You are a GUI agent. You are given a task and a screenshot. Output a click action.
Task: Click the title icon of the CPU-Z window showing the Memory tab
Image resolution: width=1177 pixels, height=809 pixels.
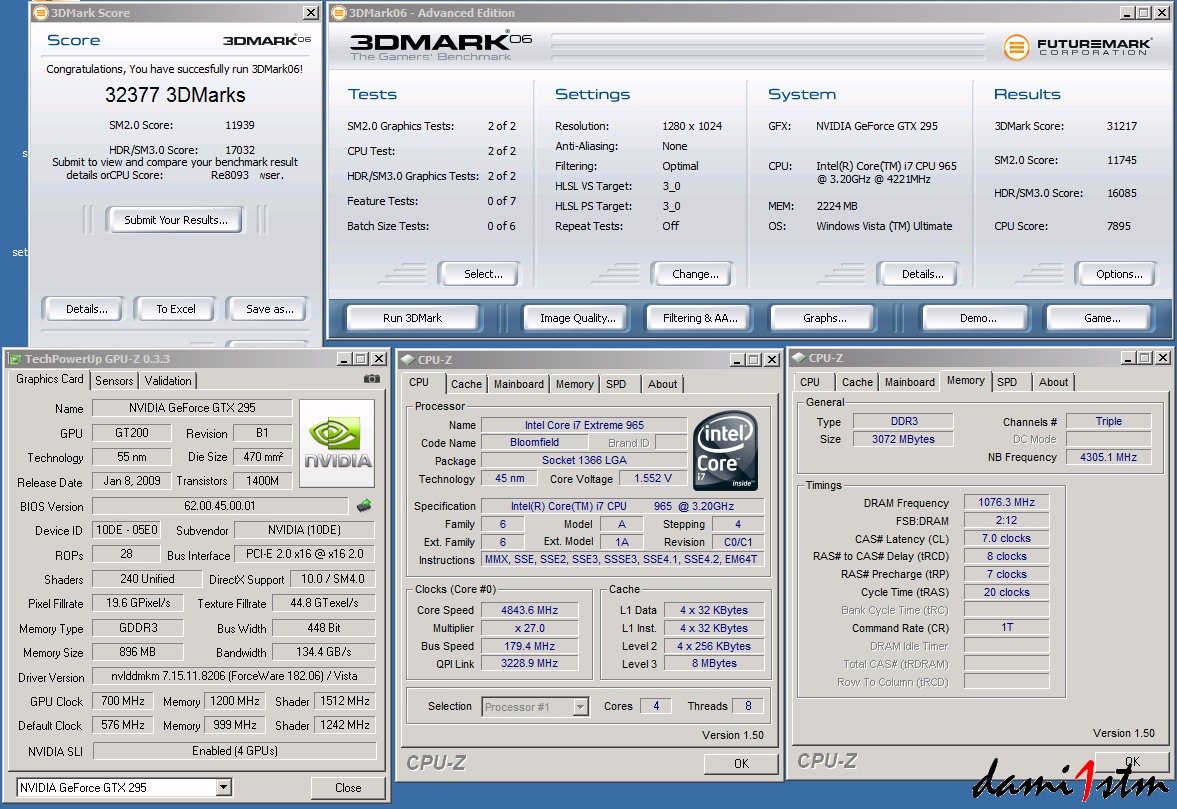(x=799, y=358)
